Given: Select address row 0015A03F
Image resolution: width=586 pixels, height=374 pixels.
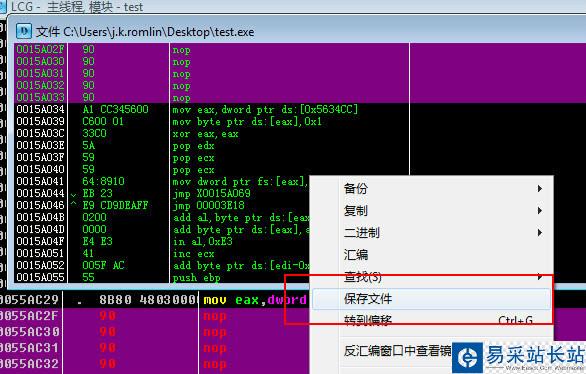Looking at the screenshot, I should [x=40, y=157].
